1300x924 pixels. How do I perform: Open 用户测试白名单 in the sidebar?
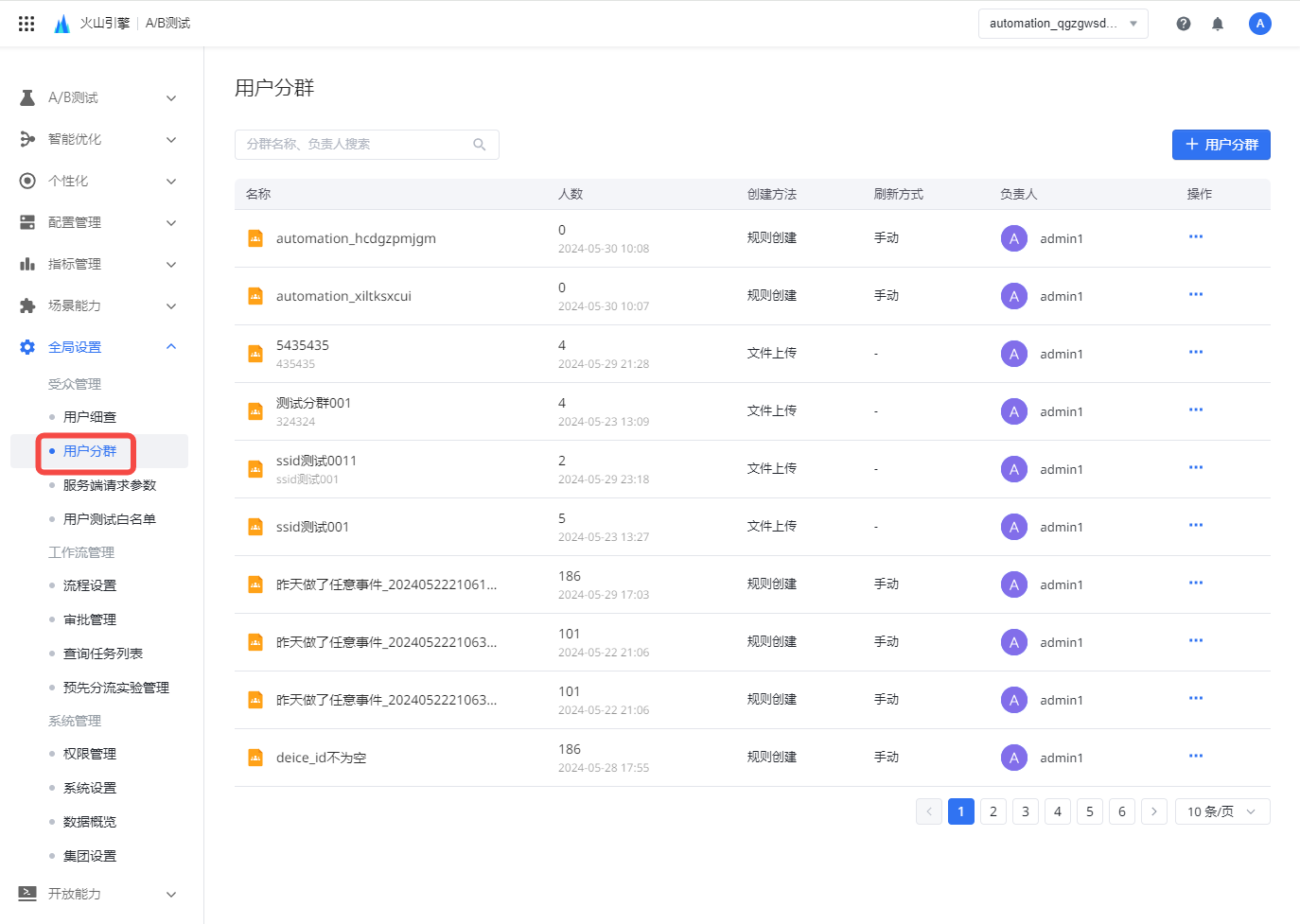(110, 519)
